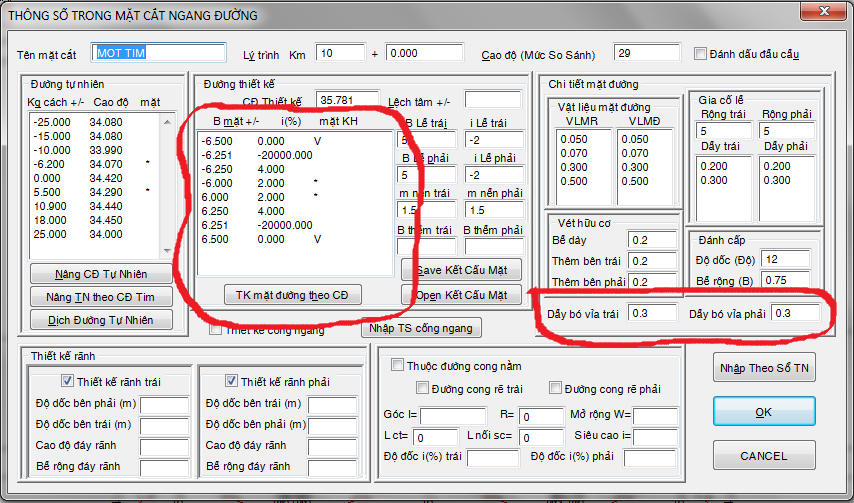Viewport: 854px width, 503px height.
Task: Check Đường cong rẽ phải option
Action: pyautogui.click(x=555, y=388)
